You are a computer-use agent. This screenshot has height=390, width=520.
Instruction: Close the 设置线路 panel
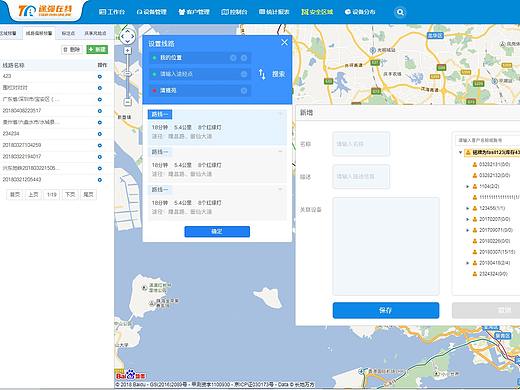click(284, 42)
